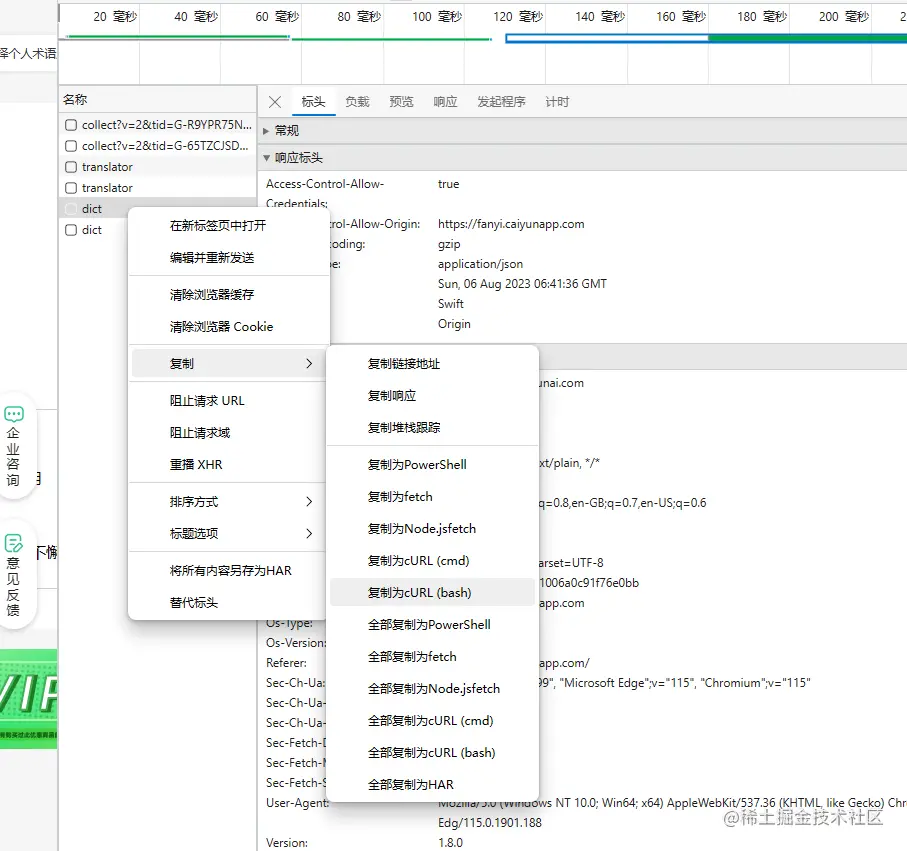This screenshot has height=851, width=907.
Task: Tick checkbox of second translator request
Action: pos(71,188)
